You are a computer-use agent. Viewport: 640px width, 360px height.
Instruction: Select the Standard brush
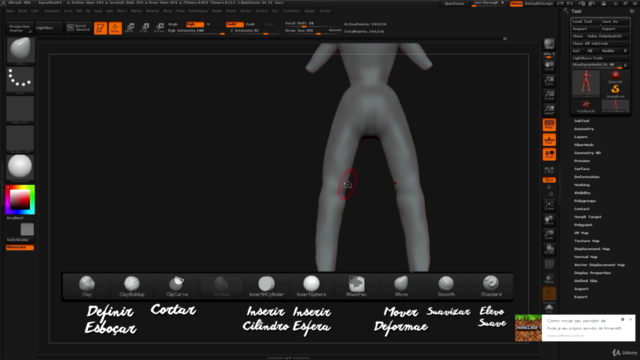[x=491, y=286]
